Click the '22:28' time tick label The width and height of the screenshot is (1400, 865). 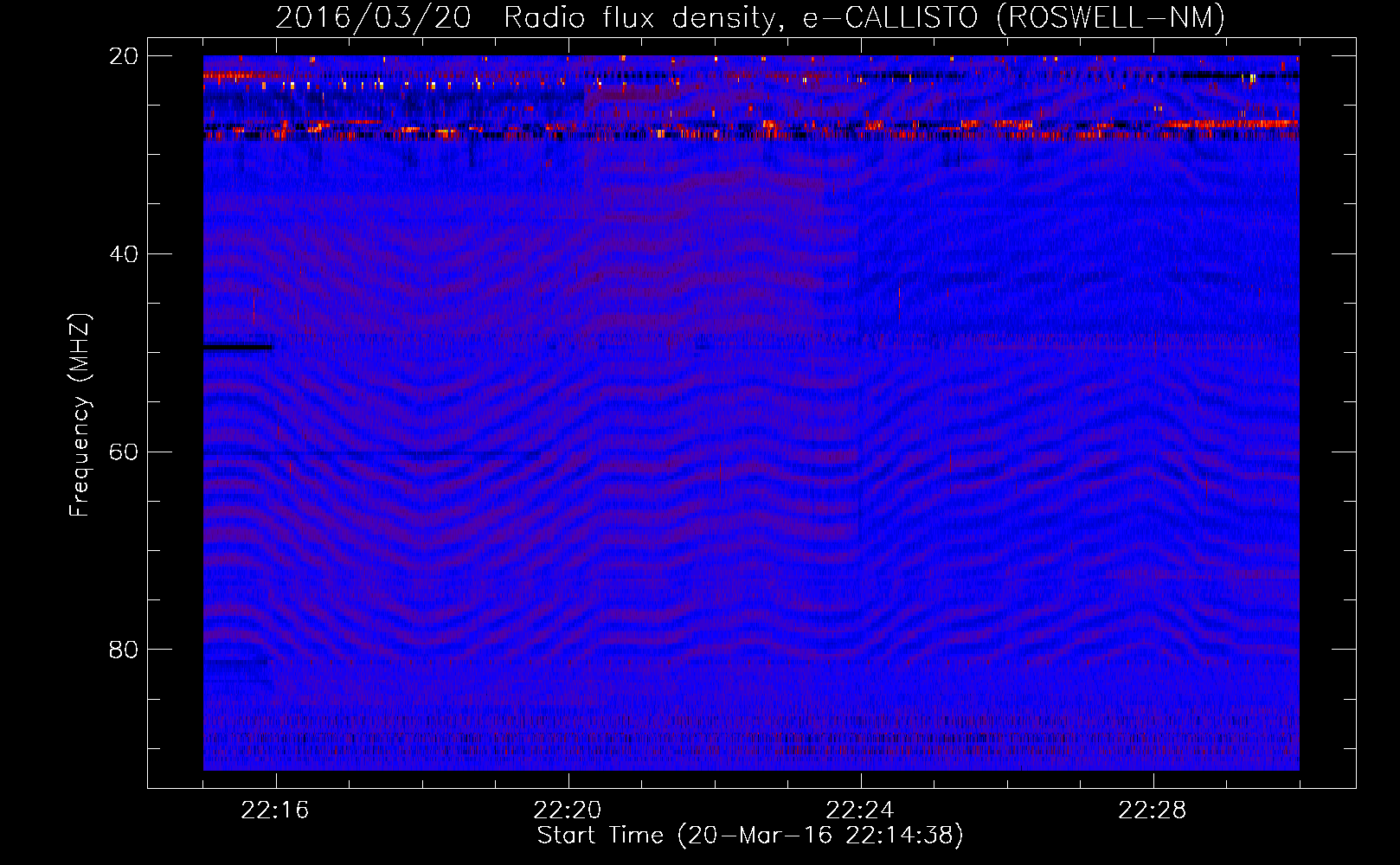(1153, 810)
